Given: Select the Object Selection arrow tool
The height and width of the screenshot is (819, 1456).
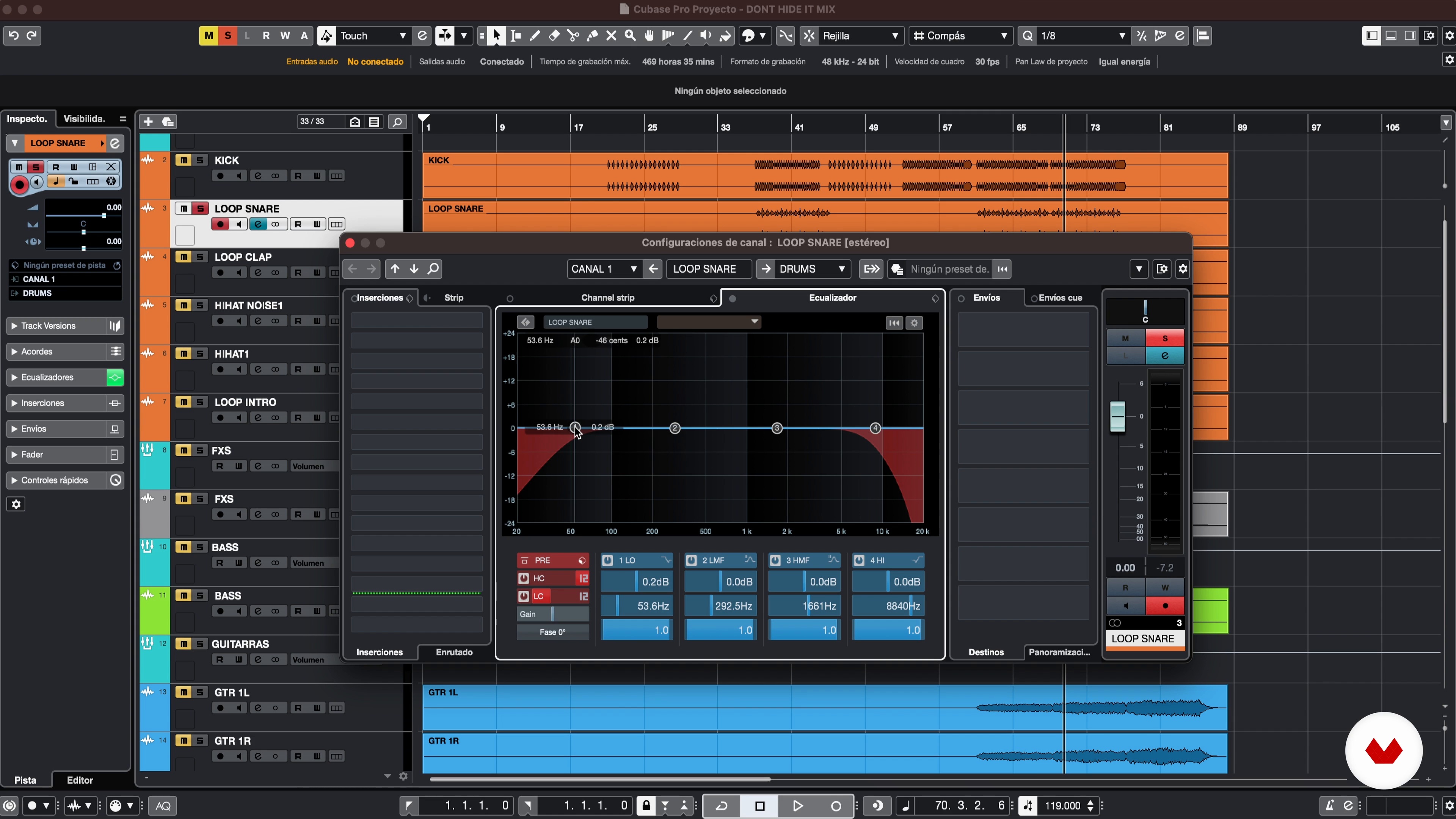Looking at the screenshot, I should [x=497, y=36].
